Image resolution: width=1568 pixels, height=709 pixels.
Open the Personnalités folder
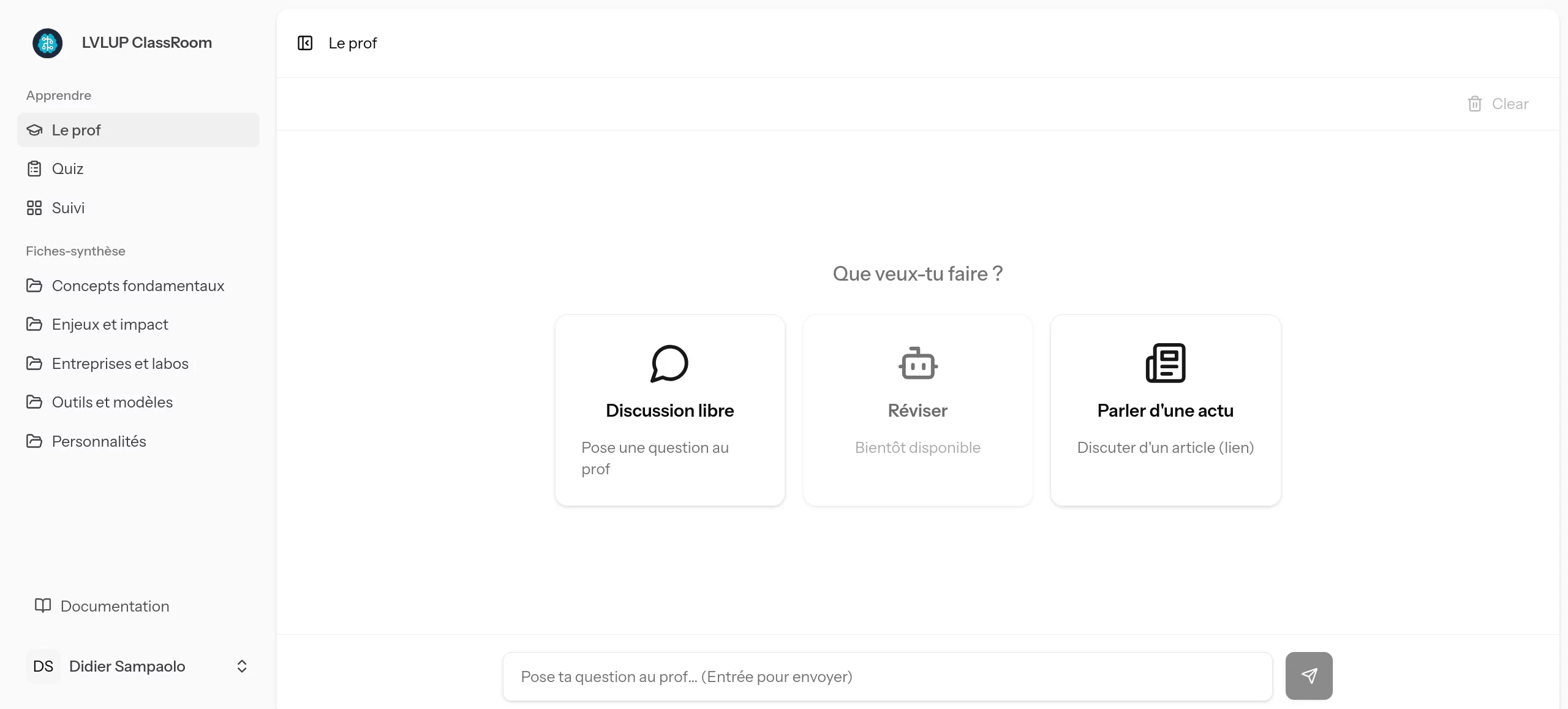click(x=99, y=441)
